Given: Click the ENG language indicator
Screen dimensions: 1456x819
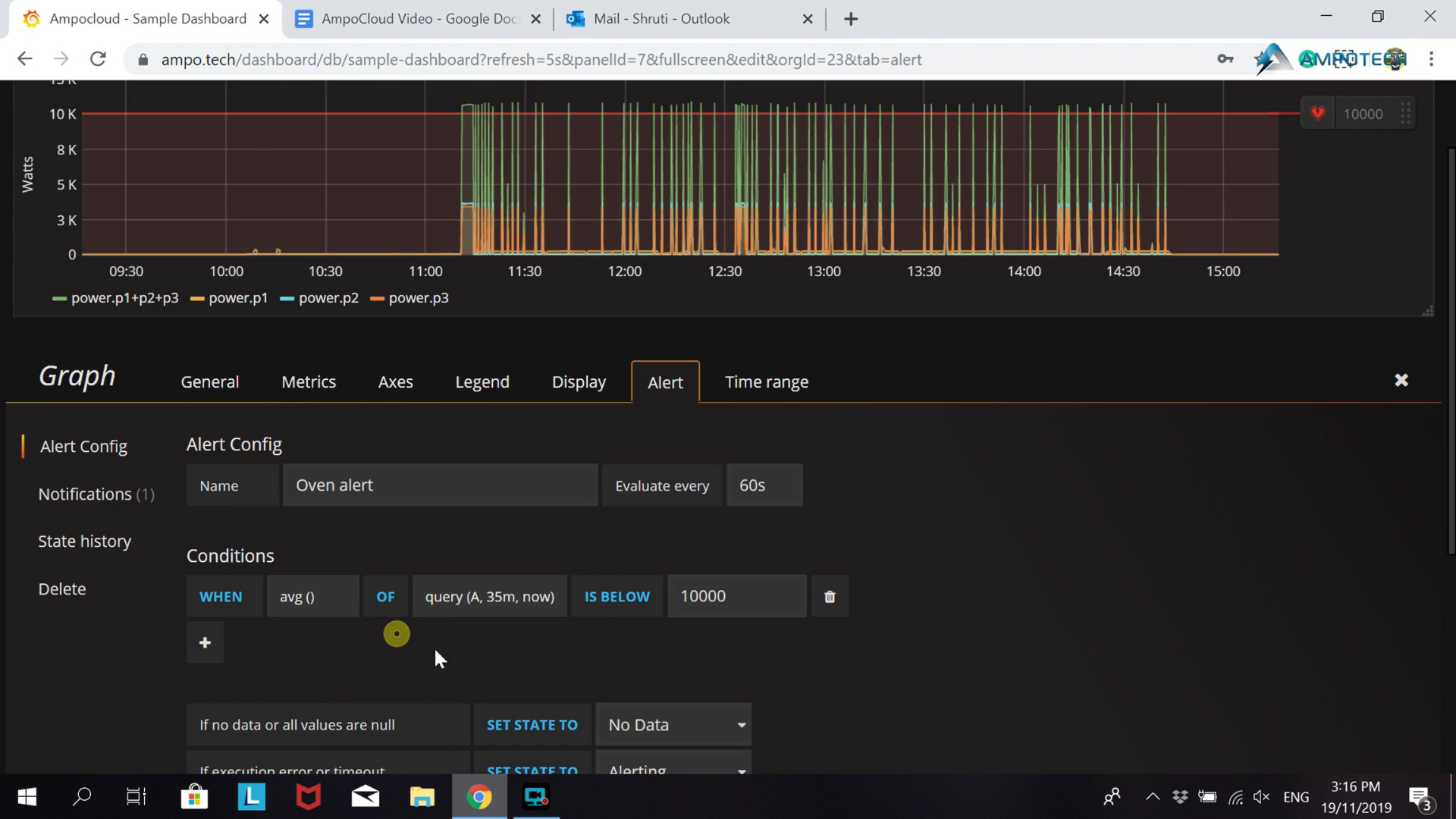Looking at the screenshot, I should click(x=1296, y=797).
